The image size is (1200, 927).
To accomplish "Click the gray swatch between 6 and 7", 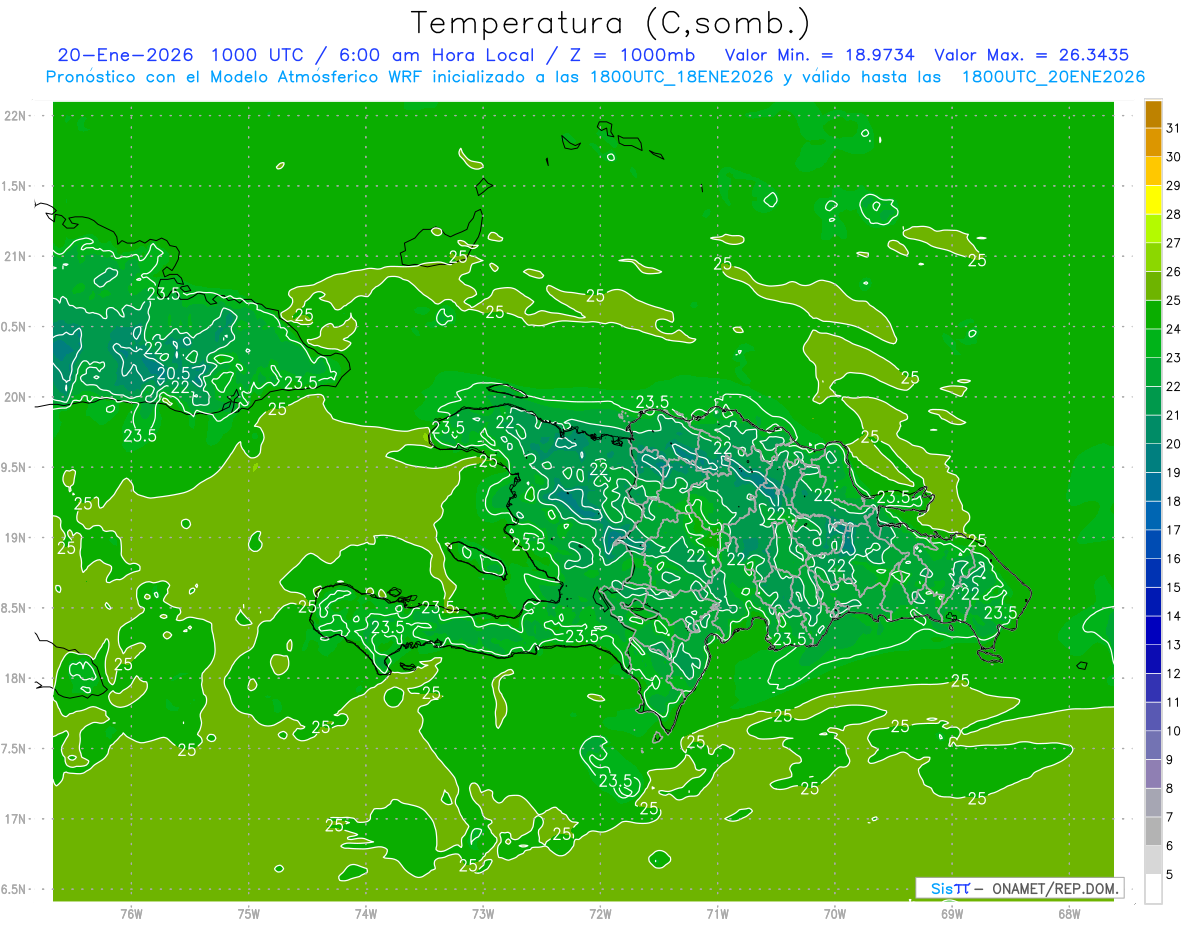I will (1153, 831).
